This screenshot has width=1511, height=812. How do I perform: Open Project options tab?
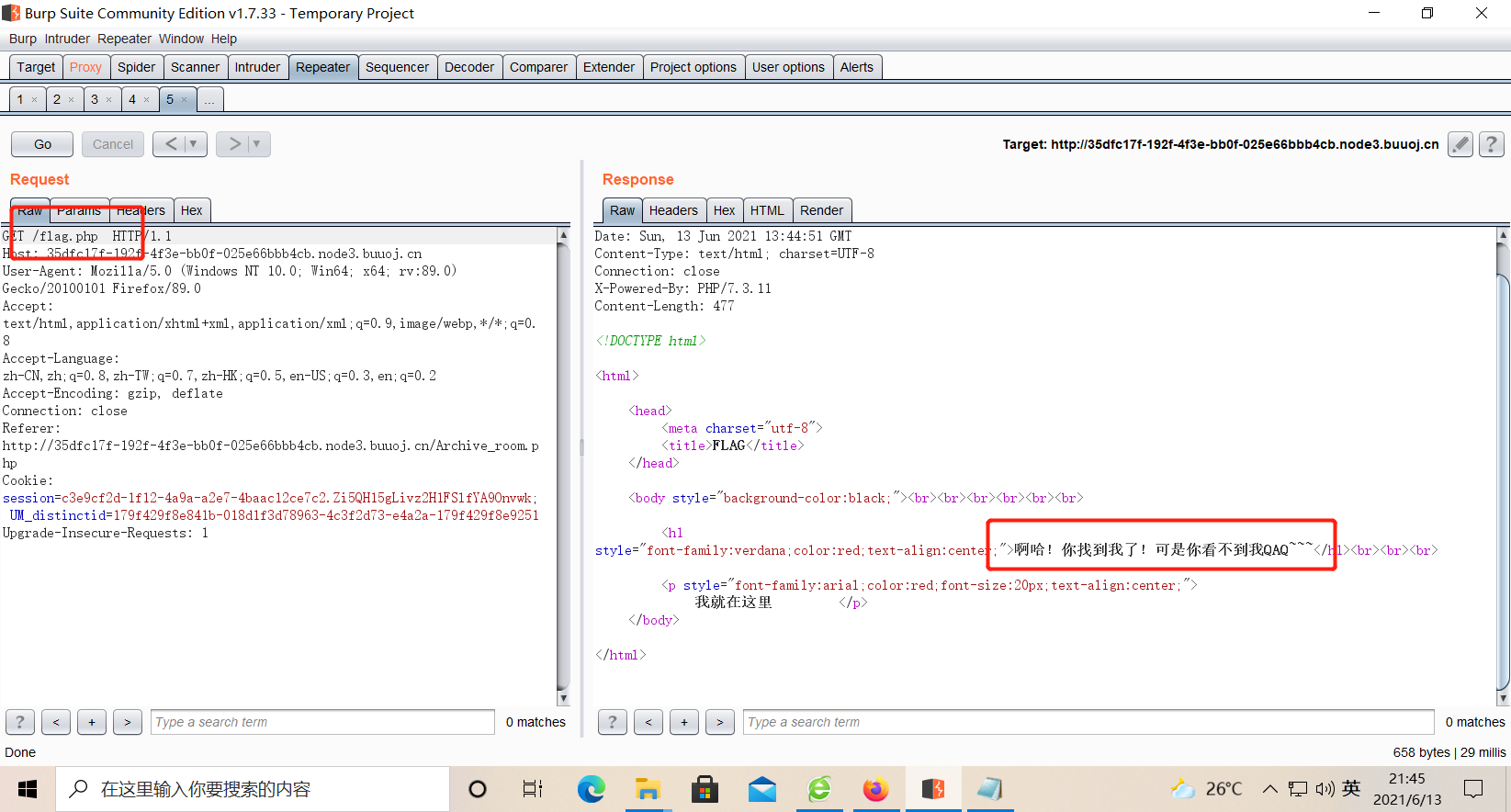(x=693, y=67)
